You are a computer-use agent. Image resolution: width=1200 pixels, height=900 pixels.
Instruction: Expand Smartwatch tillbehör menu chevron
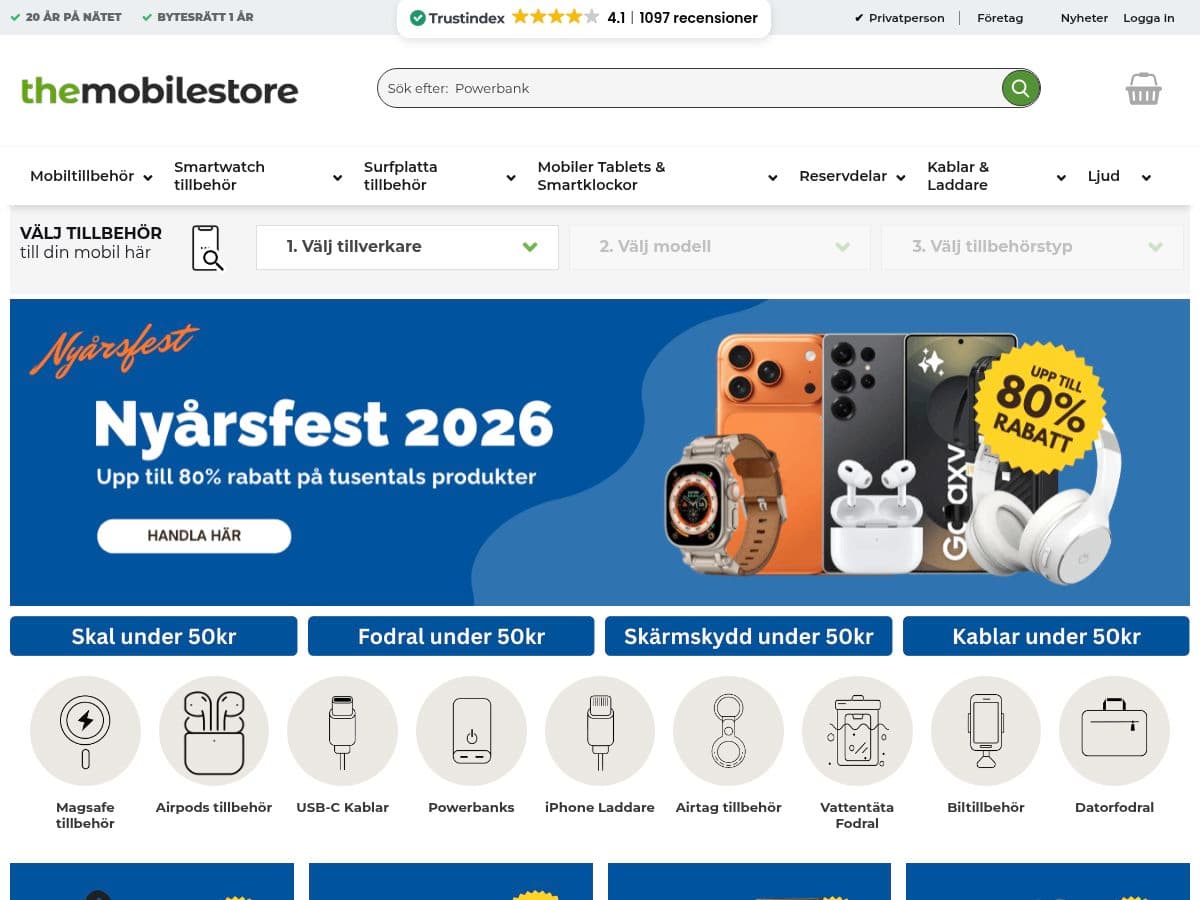tap(337, 177)
